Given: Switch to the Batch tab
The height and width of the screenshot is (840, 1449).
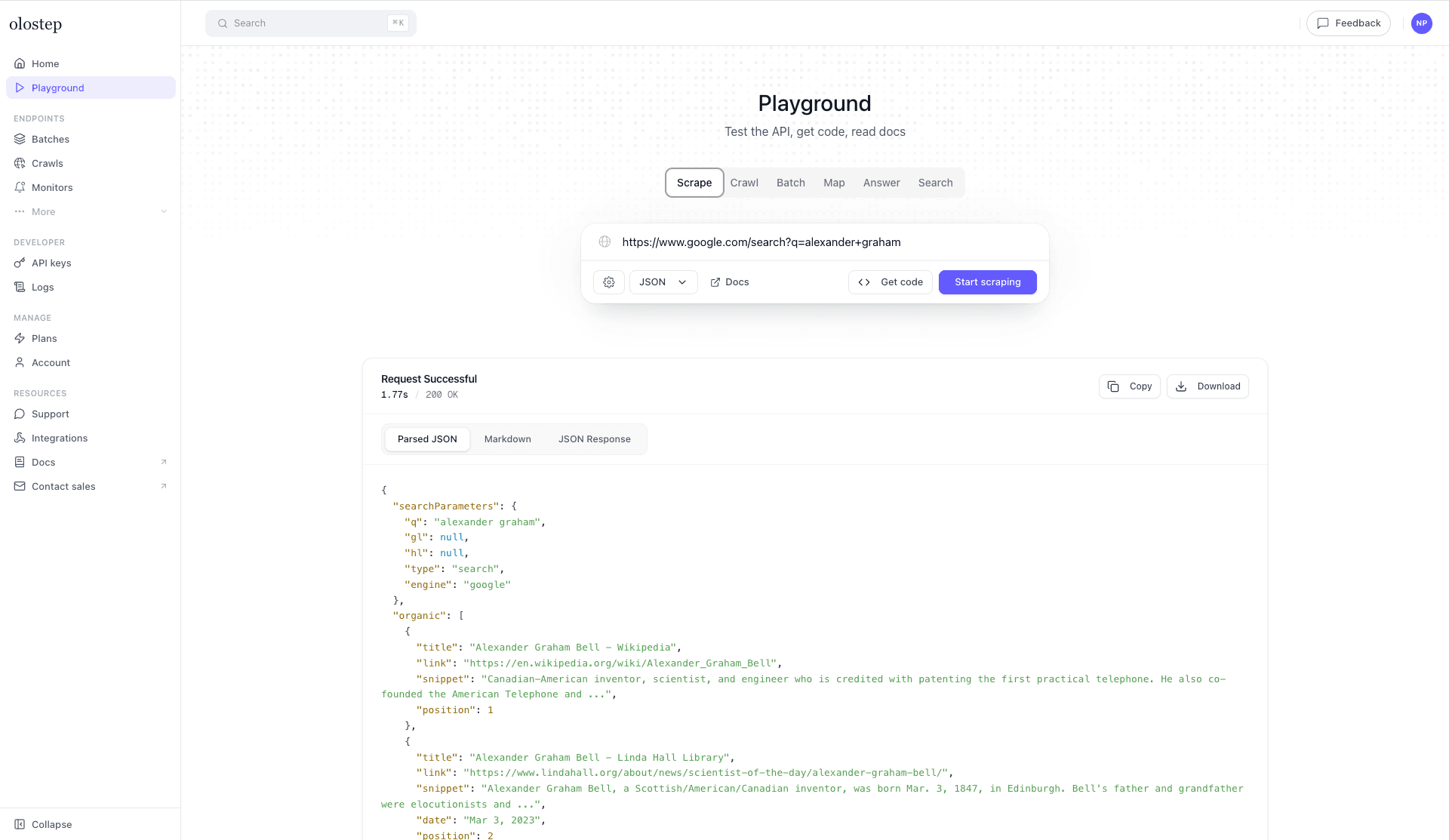Looking at the screenshot, I should coord(790,183).
